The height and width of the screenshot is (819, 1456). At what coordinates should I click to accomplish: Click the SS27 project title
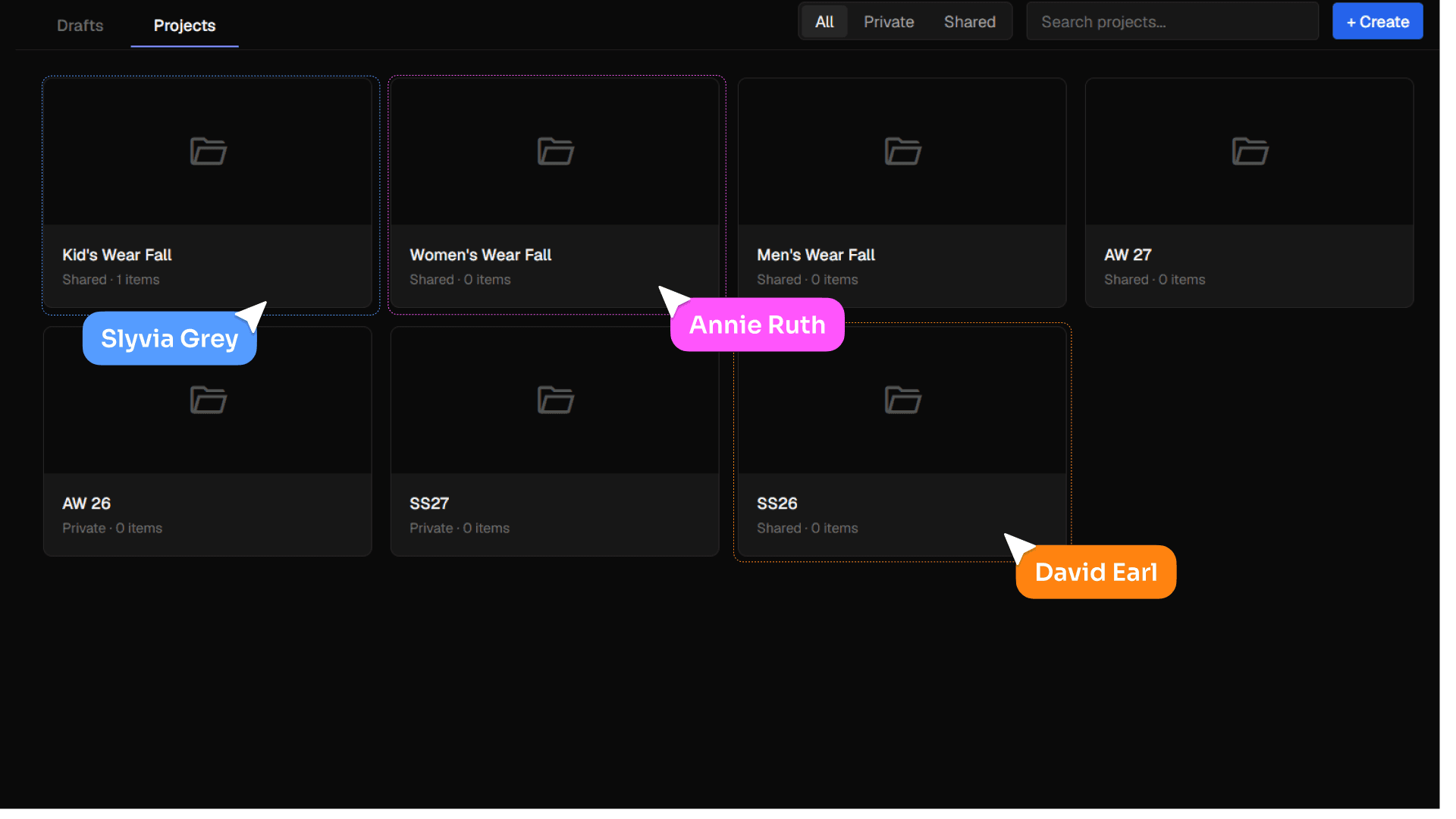[429, 504]
